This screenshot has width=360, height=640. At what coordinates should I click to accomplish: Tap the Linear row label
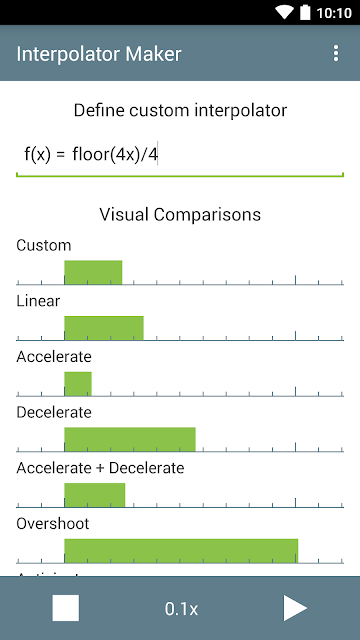(38, 301)
